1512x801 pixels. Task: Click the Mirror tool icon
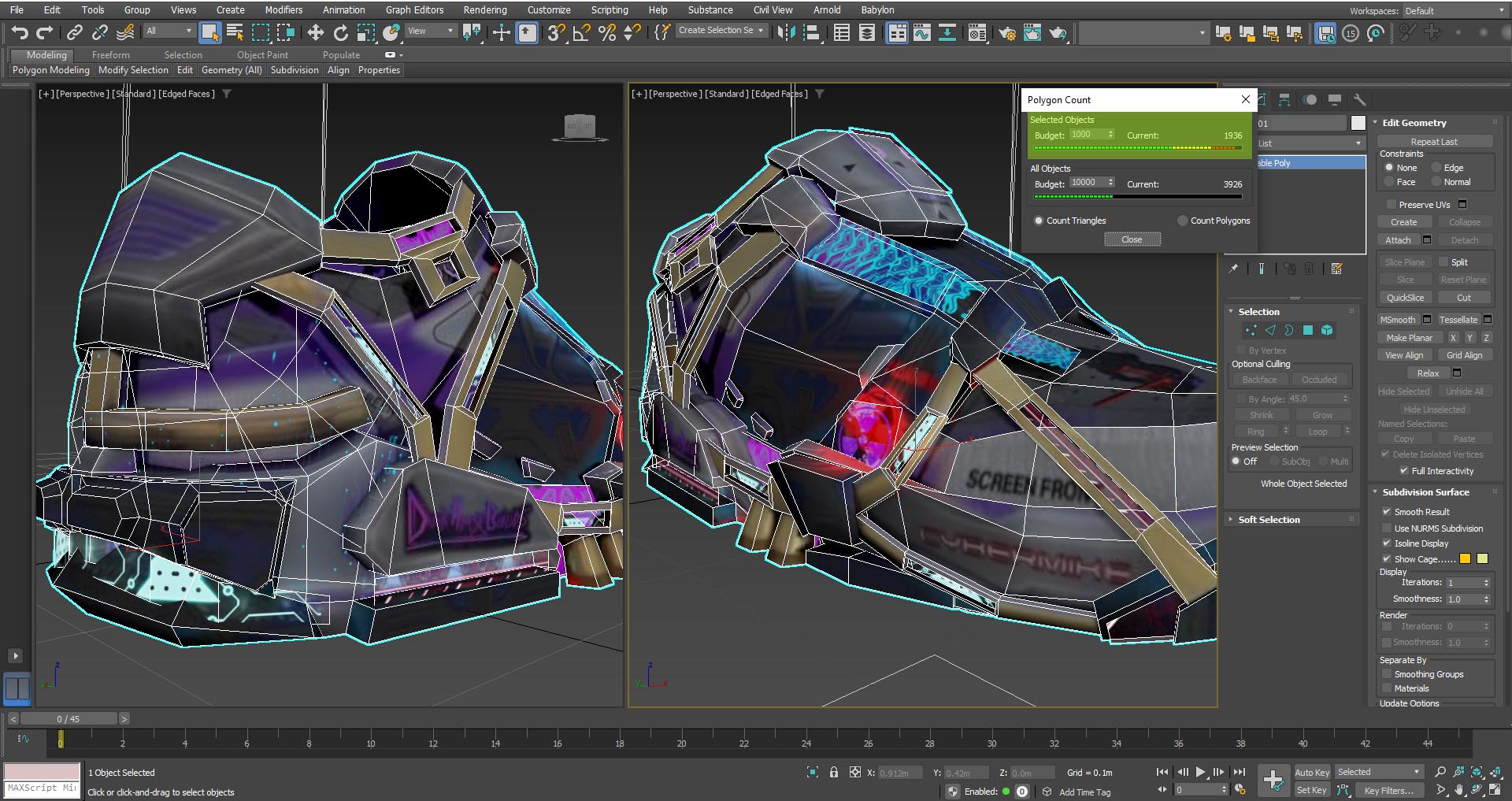(x=786, y=32)
